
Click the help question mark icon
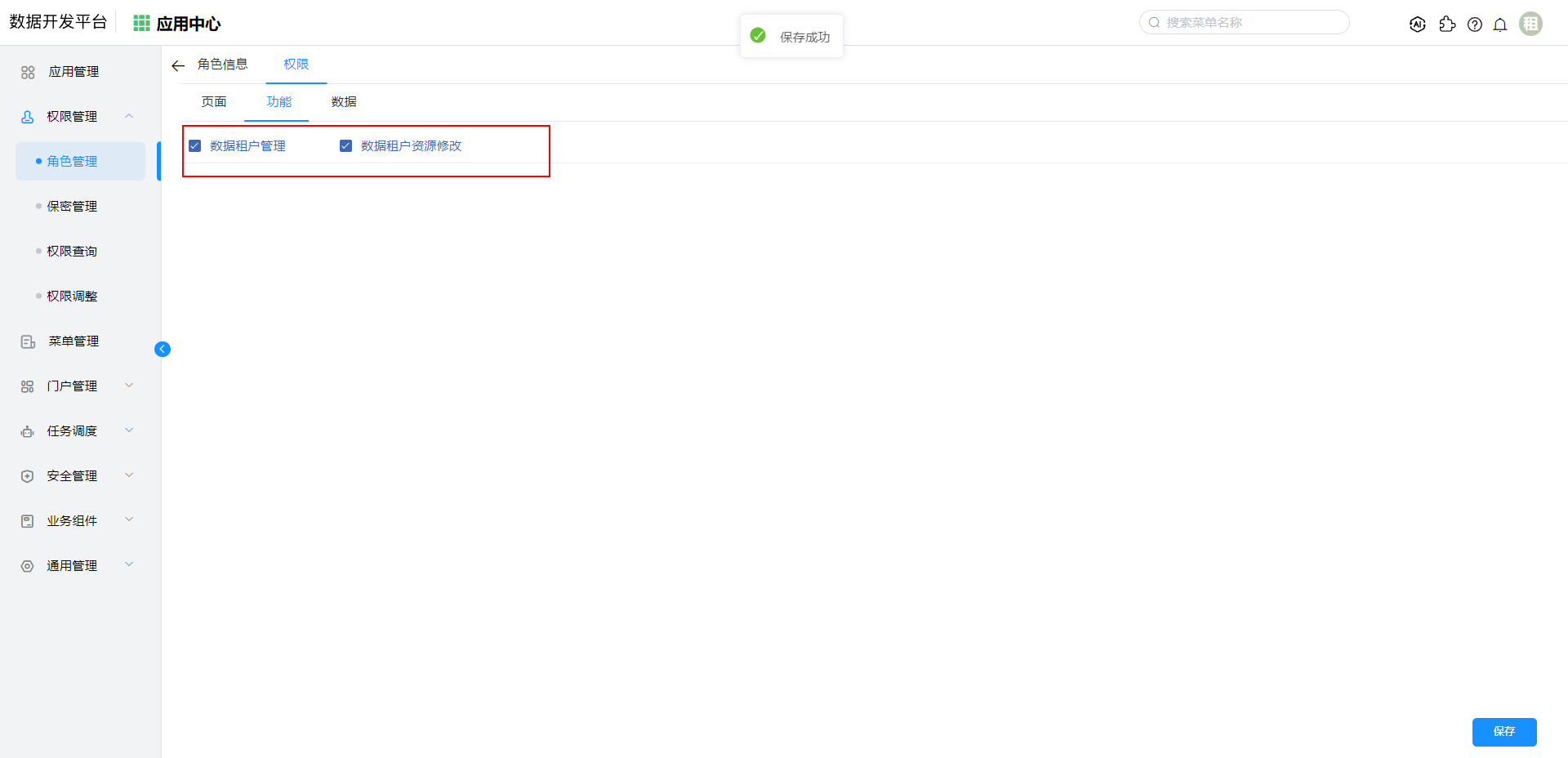1474,25
